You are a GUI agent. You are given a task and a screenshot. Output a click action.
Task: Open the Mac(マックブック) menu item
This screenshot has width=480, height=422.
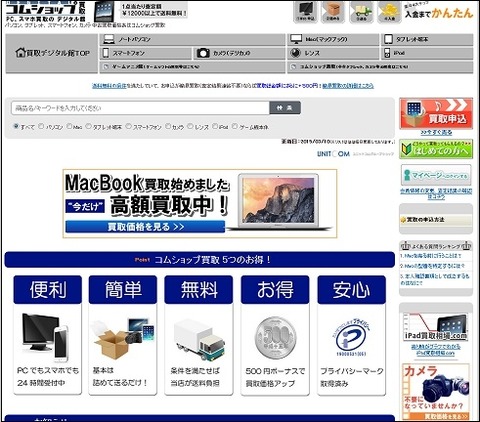point(333,39)
